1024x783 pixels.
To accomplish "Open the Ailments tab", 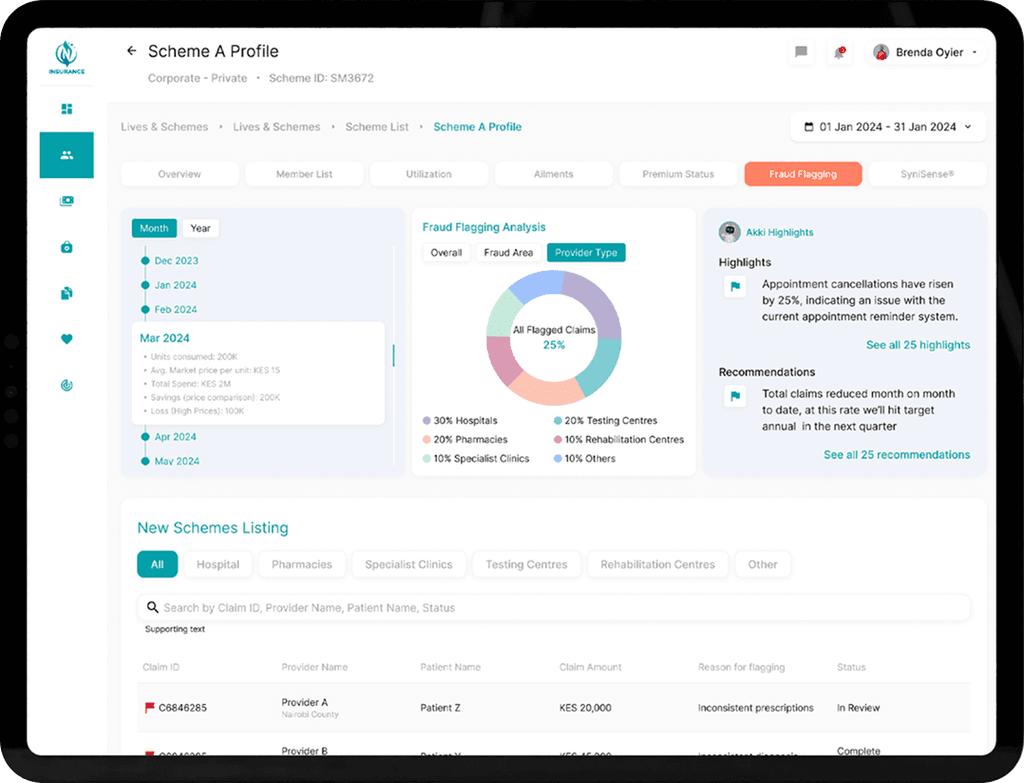I will [x=554, y=174].
